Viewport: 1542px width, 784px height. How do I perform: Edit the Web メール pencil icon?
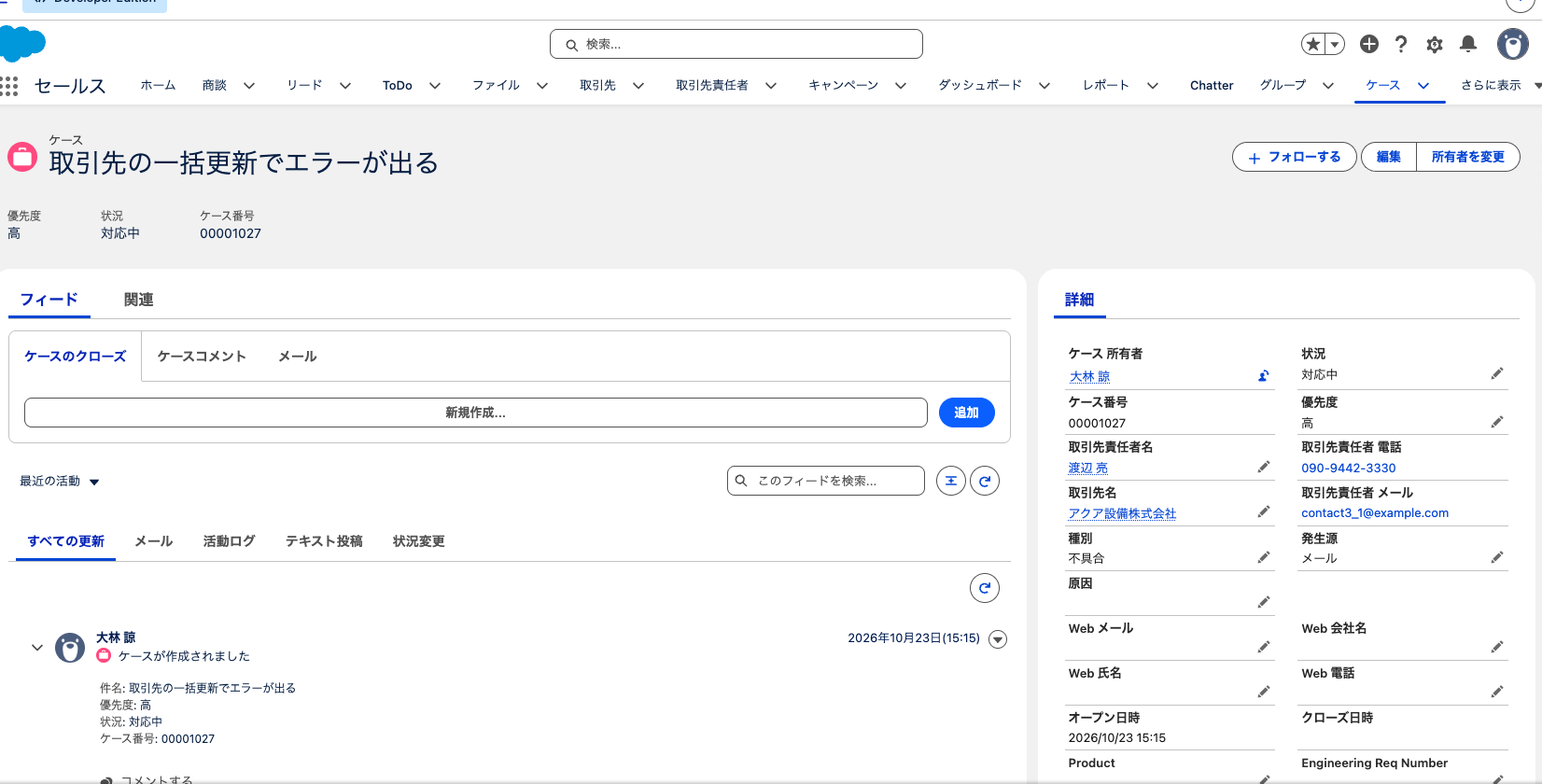pos(1264,647)
